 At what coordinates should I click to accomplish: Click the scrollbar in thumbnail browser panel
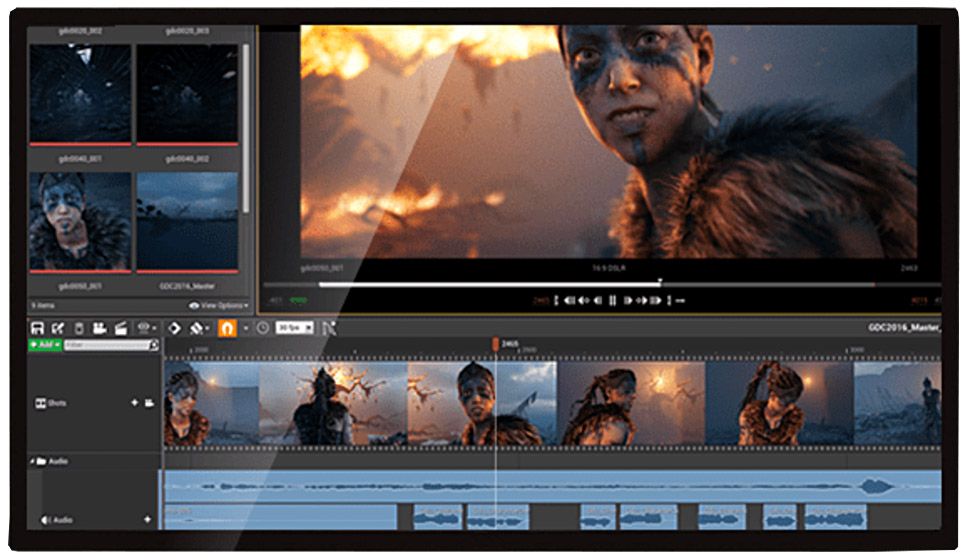[246, 129]
